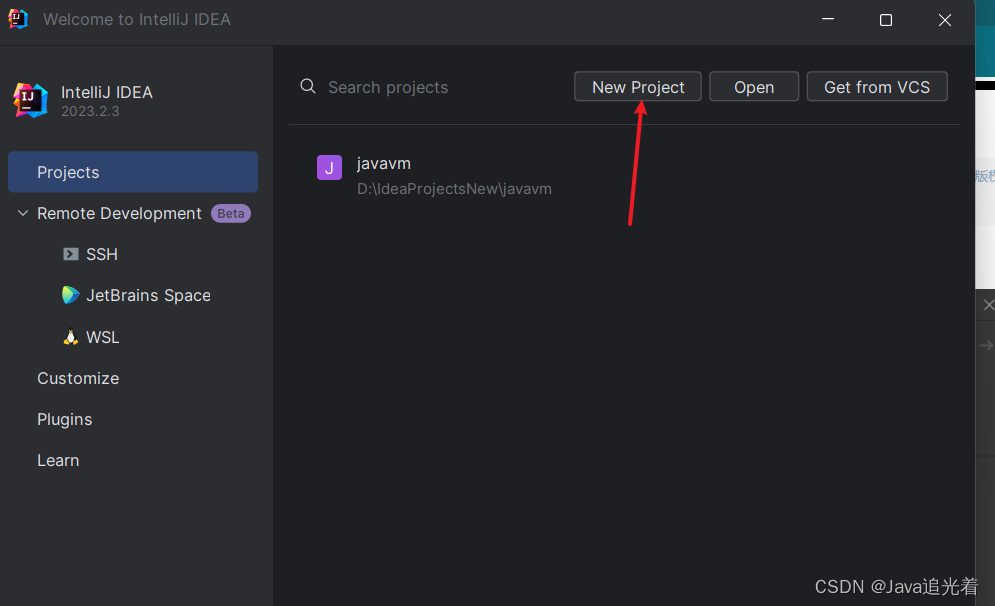Maximize the Welcome to IntelliJ IDEA window

coord(885,20)
